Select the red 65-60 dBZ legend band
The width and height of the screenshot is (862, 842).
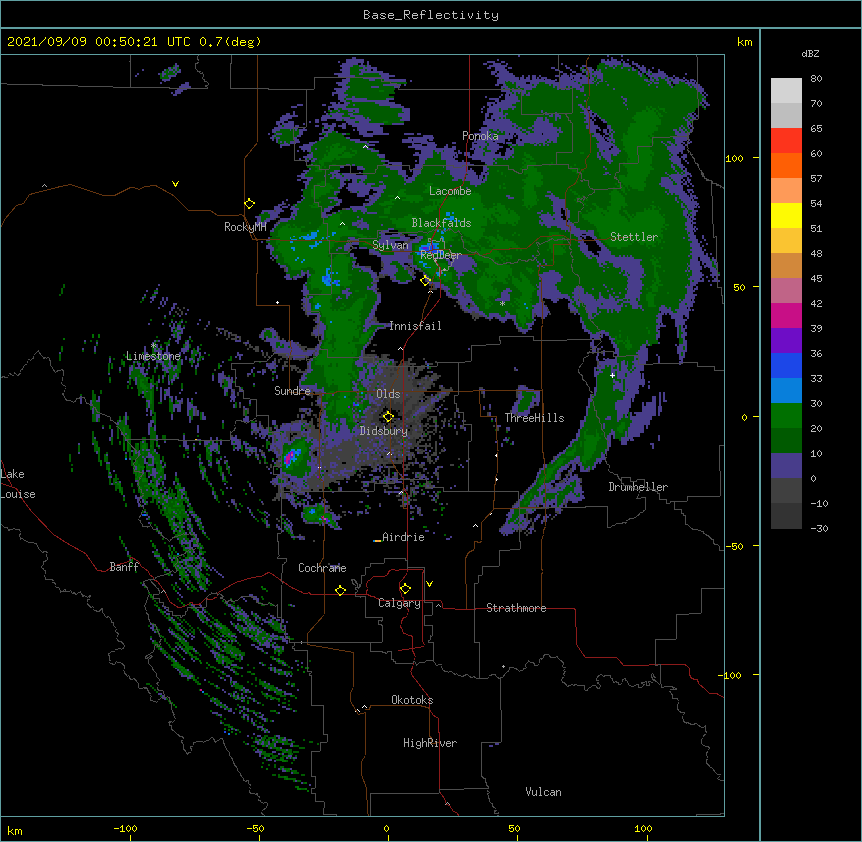pyautogui.click(x=786, y=141)
